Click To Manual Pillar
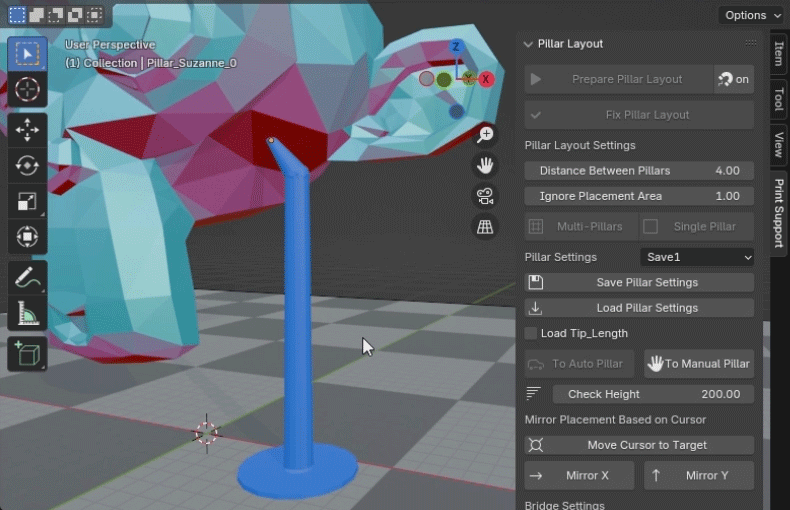 click(x=699, y=364)
